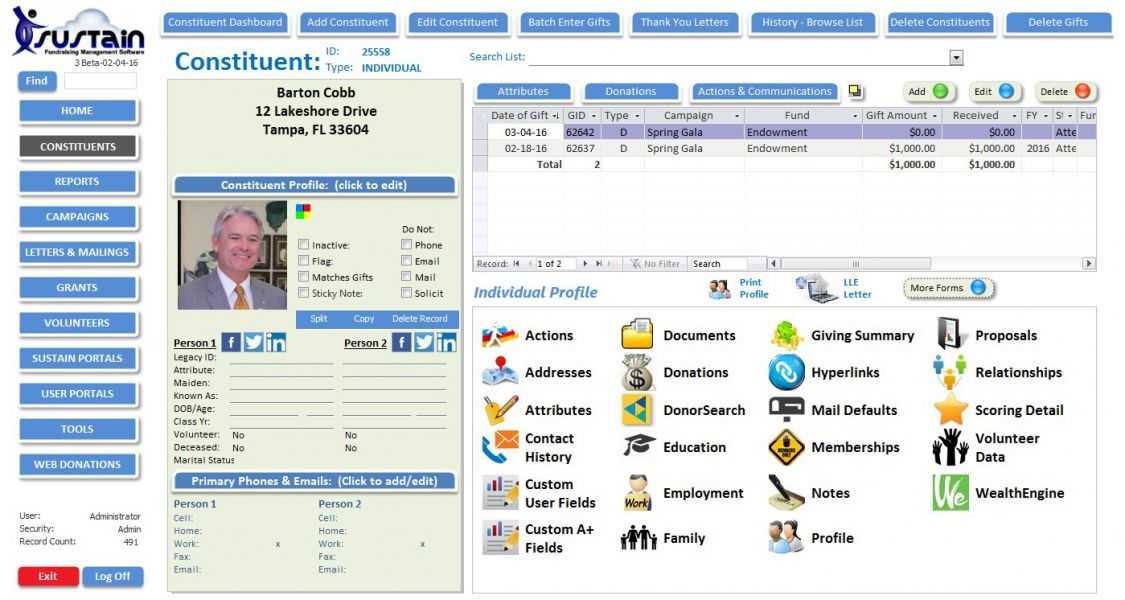Switch to the Actions & Communications tab
The height and width of the screenshot is (600, 1125).
click(x=763, y=91)
